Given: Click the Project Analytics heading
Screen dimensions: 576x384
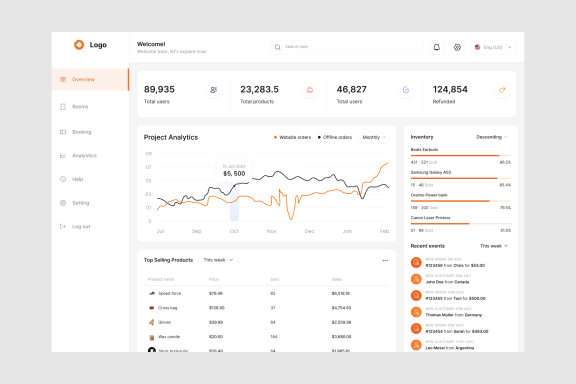Looking at the screenshot, I should coord(171,137).
